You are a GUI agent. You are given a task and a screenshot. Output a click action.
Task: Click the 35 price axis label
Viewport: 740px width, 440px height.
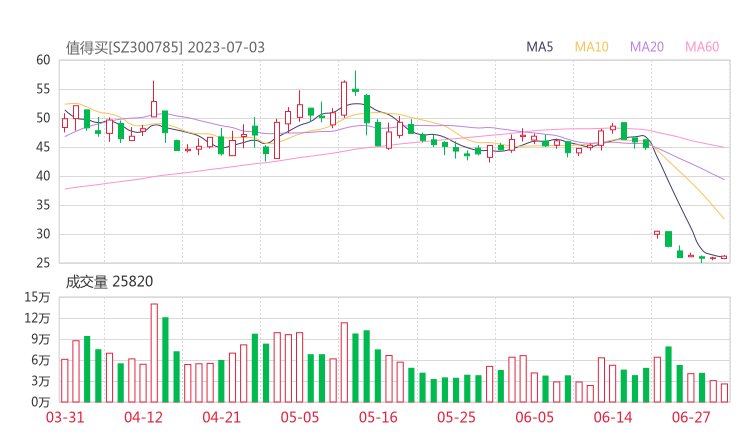[43, 205]
